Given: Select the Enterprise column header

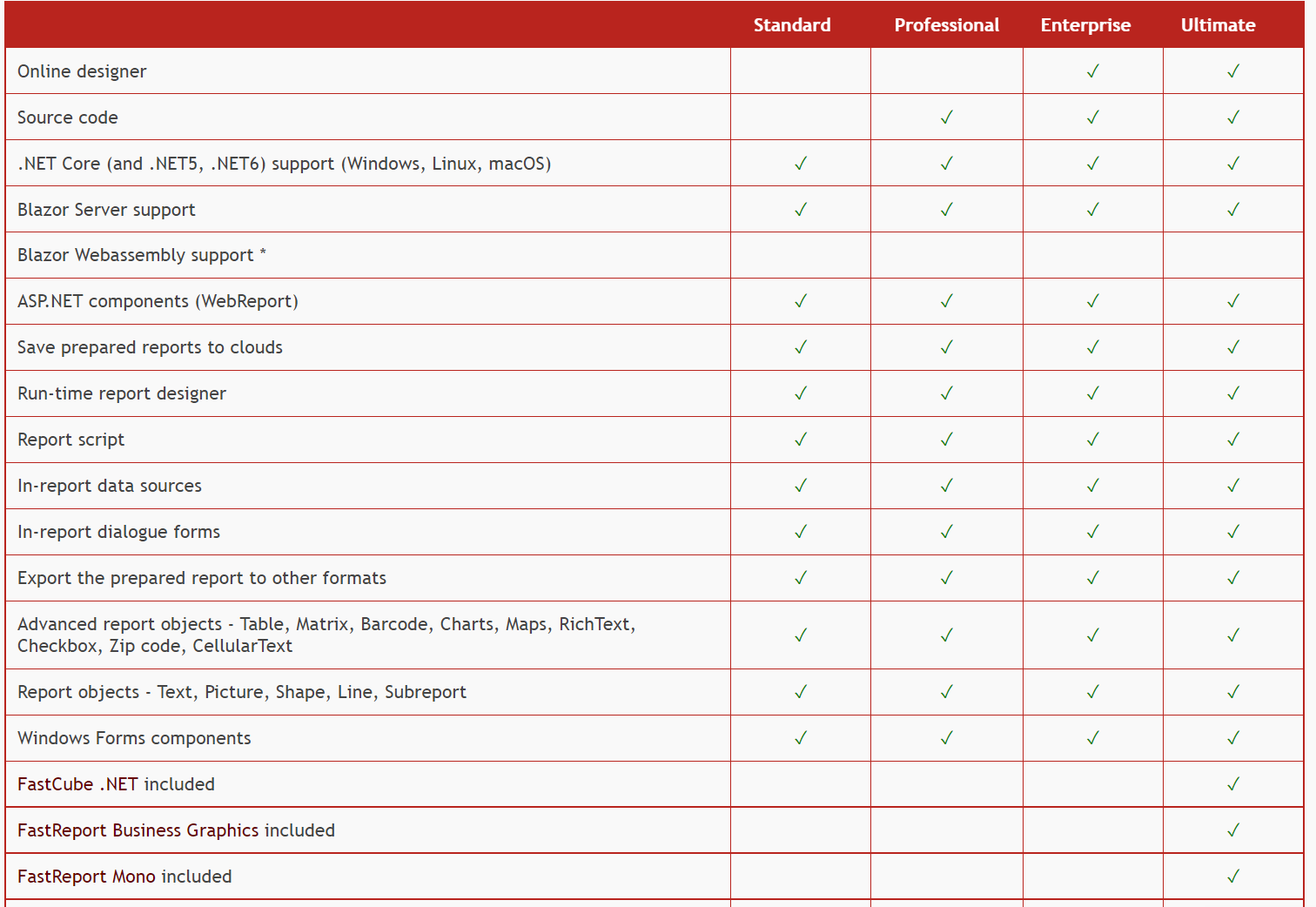Looking at the screenshot, I should (x=1085, y=25).
